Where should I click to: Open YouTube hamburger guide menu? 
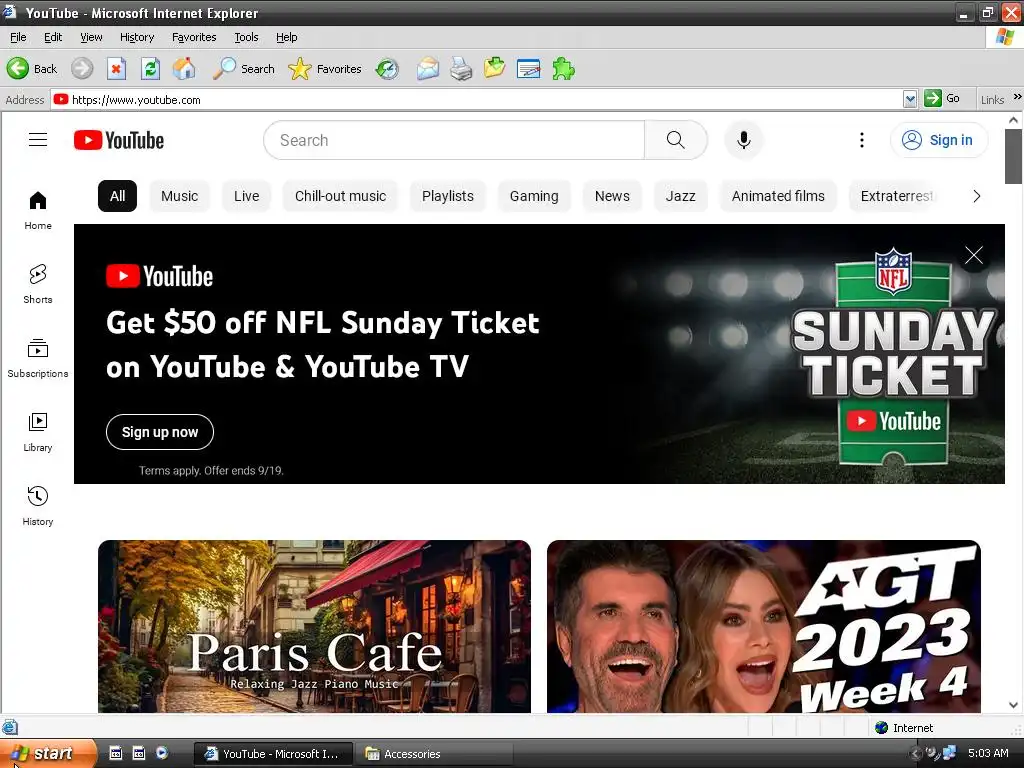(38, 140)
